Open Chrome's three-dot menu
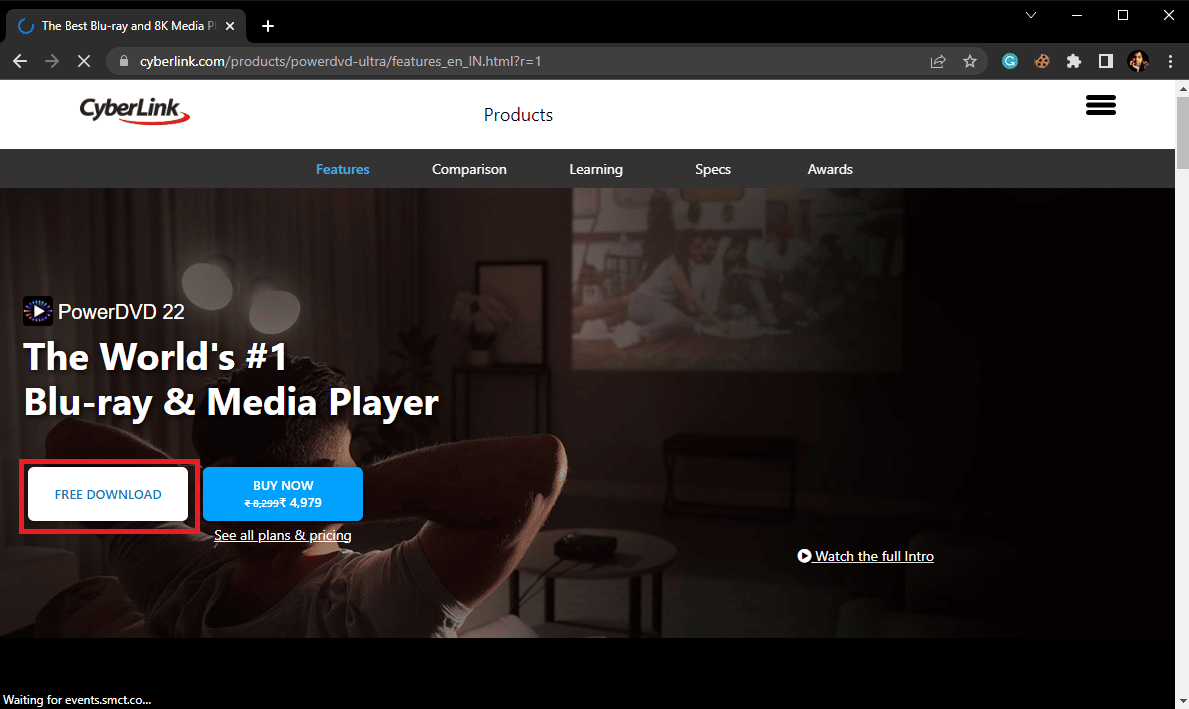1189x709 pixels. click(1170, 61)
